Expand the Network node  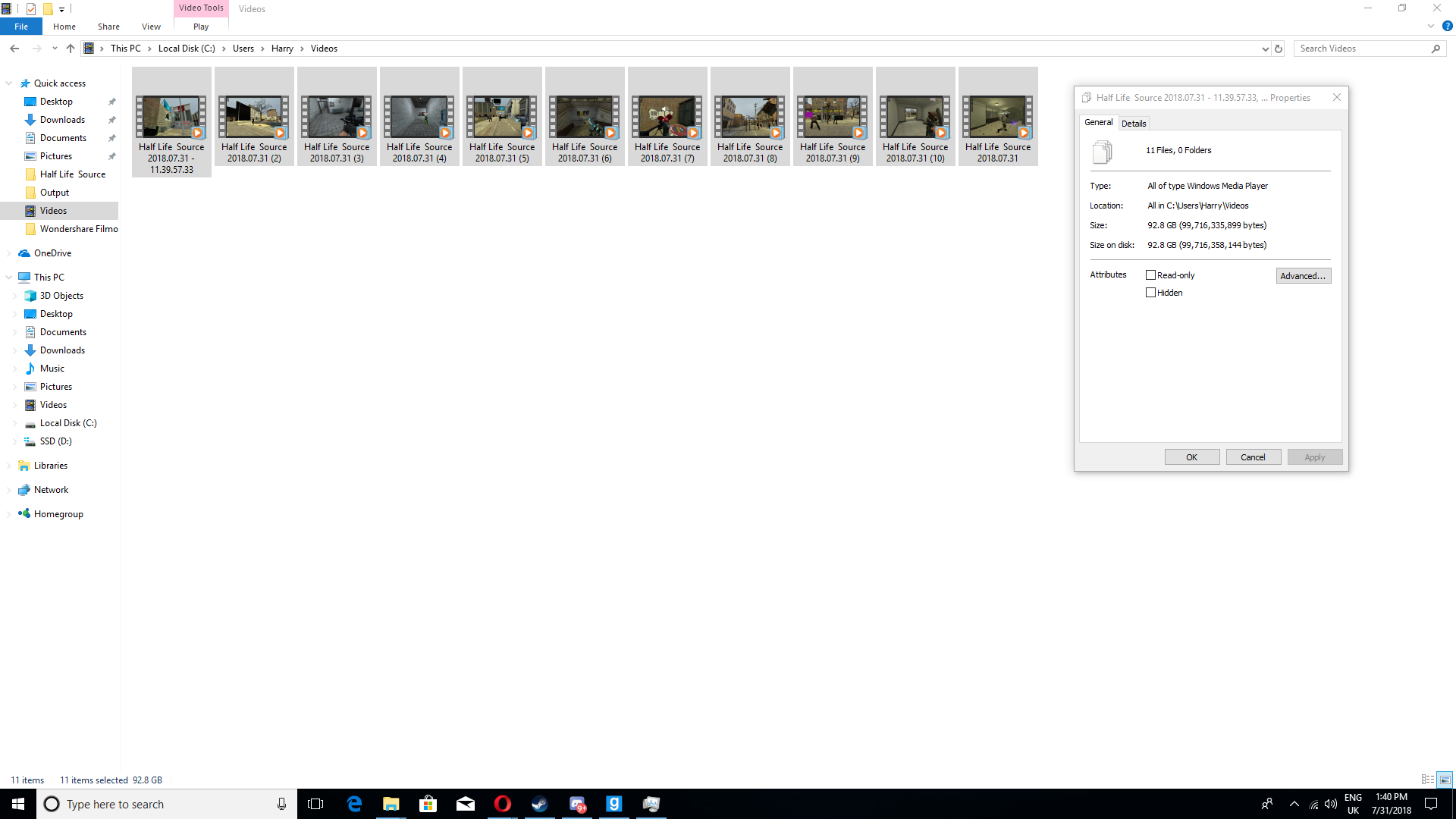pos(9,490)
